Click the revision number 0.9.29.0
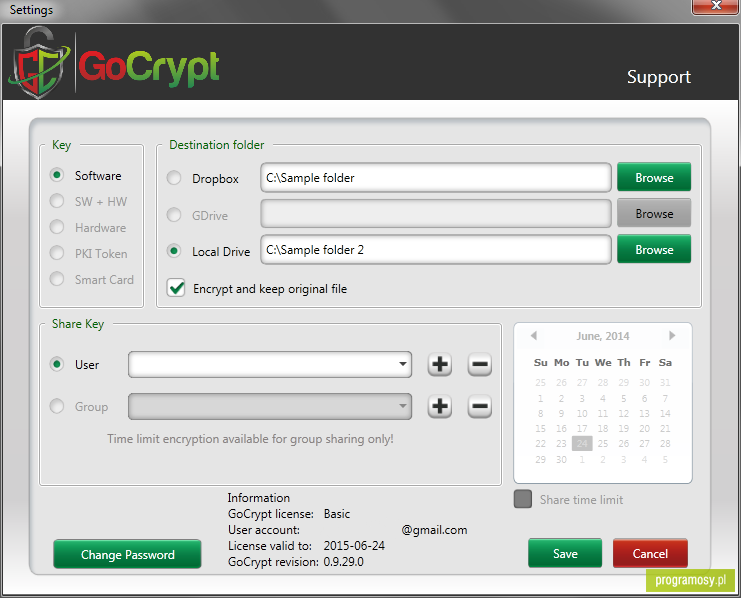The image size is (741, 598). pyautogui.click(x=344, y=562)
